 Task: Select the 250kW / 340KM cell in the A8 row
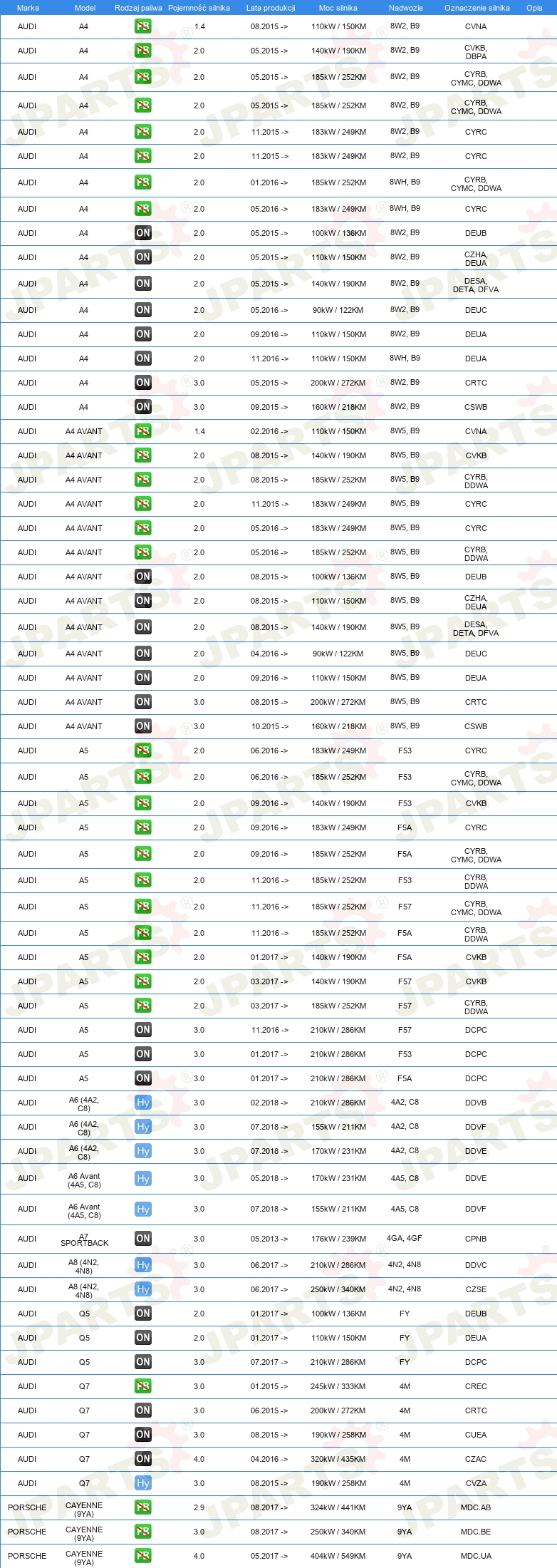coord(338,1289)
